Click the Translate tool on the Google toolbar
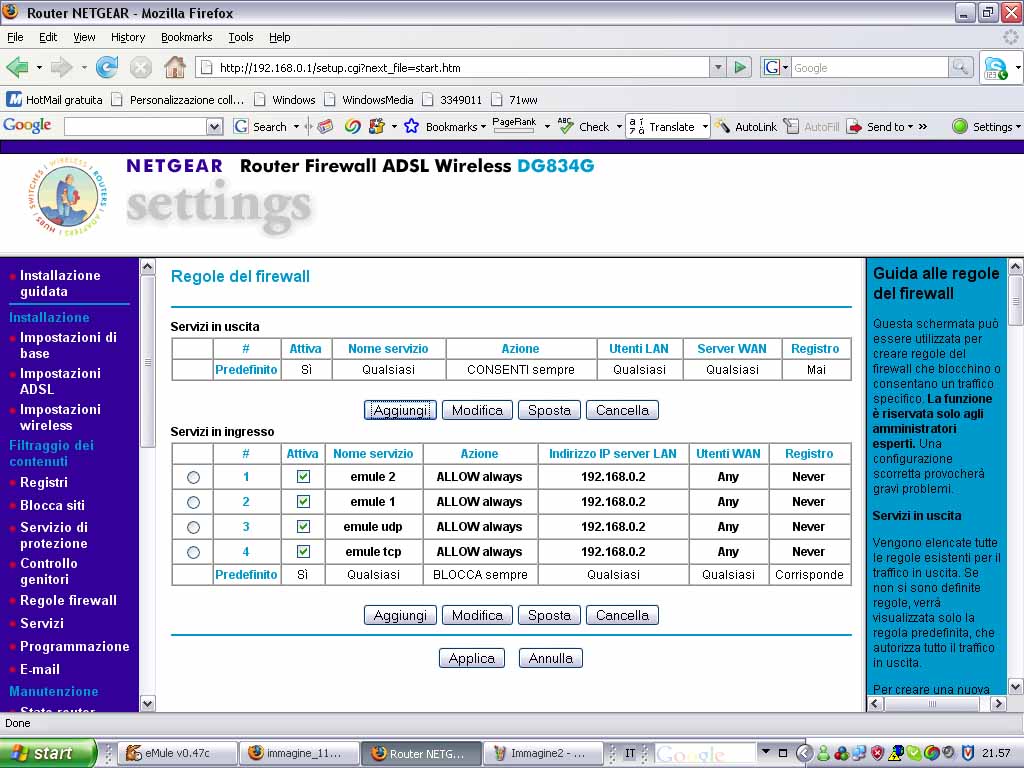This screenshot has height=768, width=1024. point(662,127)
